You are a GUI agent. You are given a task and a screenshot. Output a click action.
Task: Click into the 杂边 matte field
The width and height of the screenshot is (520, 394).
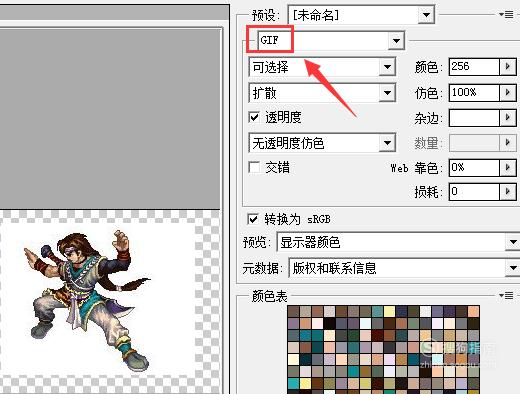coord(474,117)
